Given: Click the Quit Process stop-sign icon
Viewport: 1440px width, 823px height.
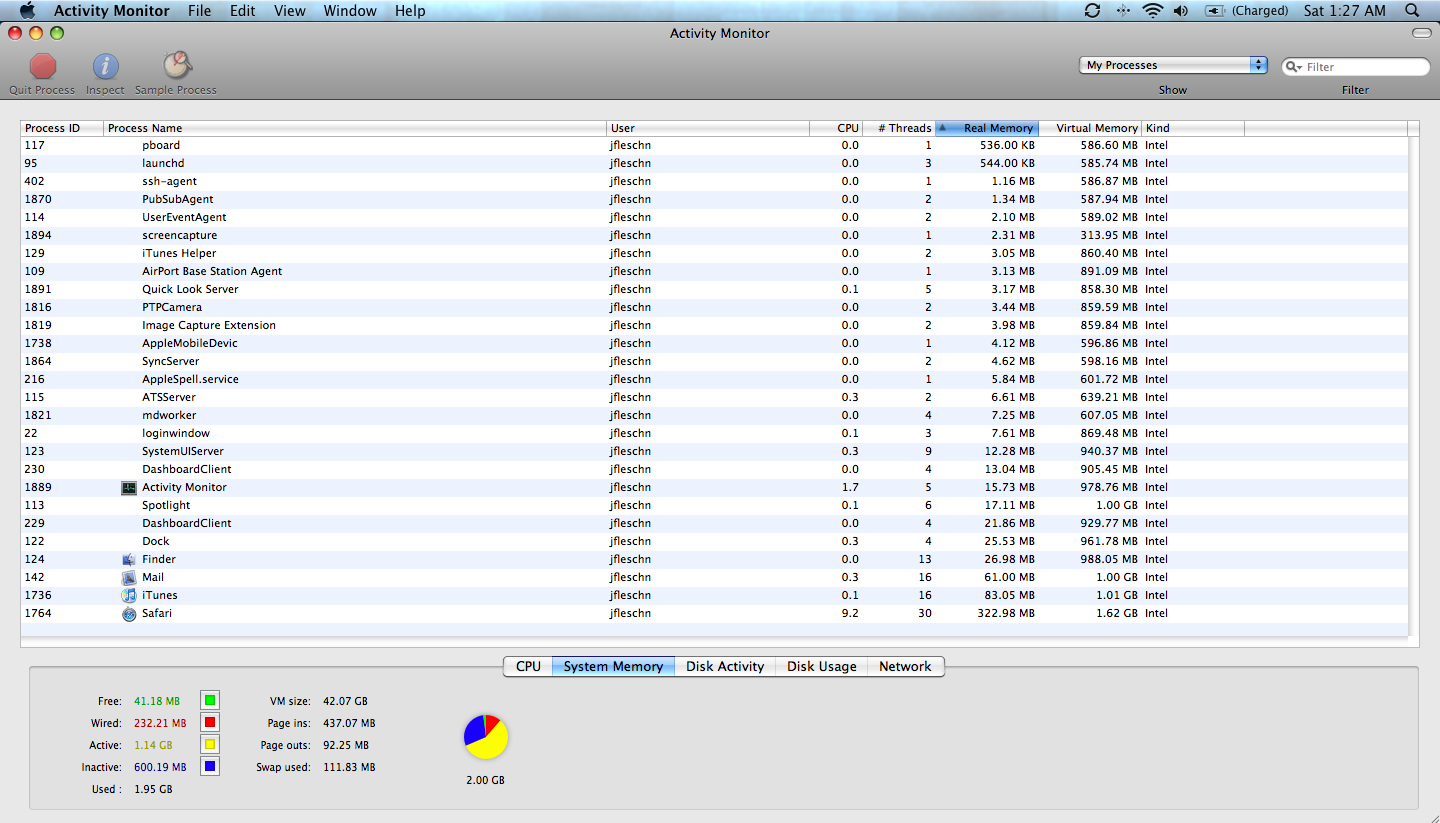Looking at the screenshot, I should pos(43,67).
